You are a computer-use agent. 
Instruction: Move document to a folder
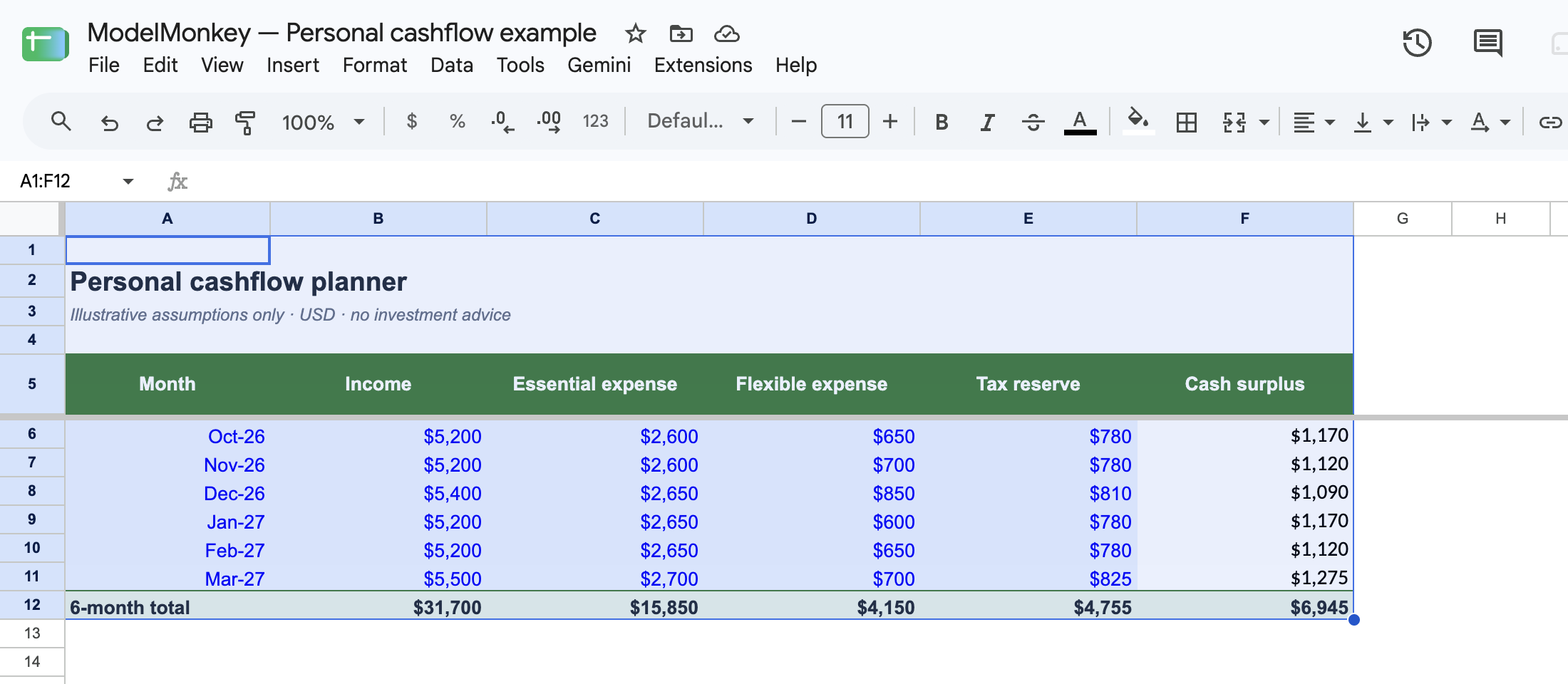[681, 33]
